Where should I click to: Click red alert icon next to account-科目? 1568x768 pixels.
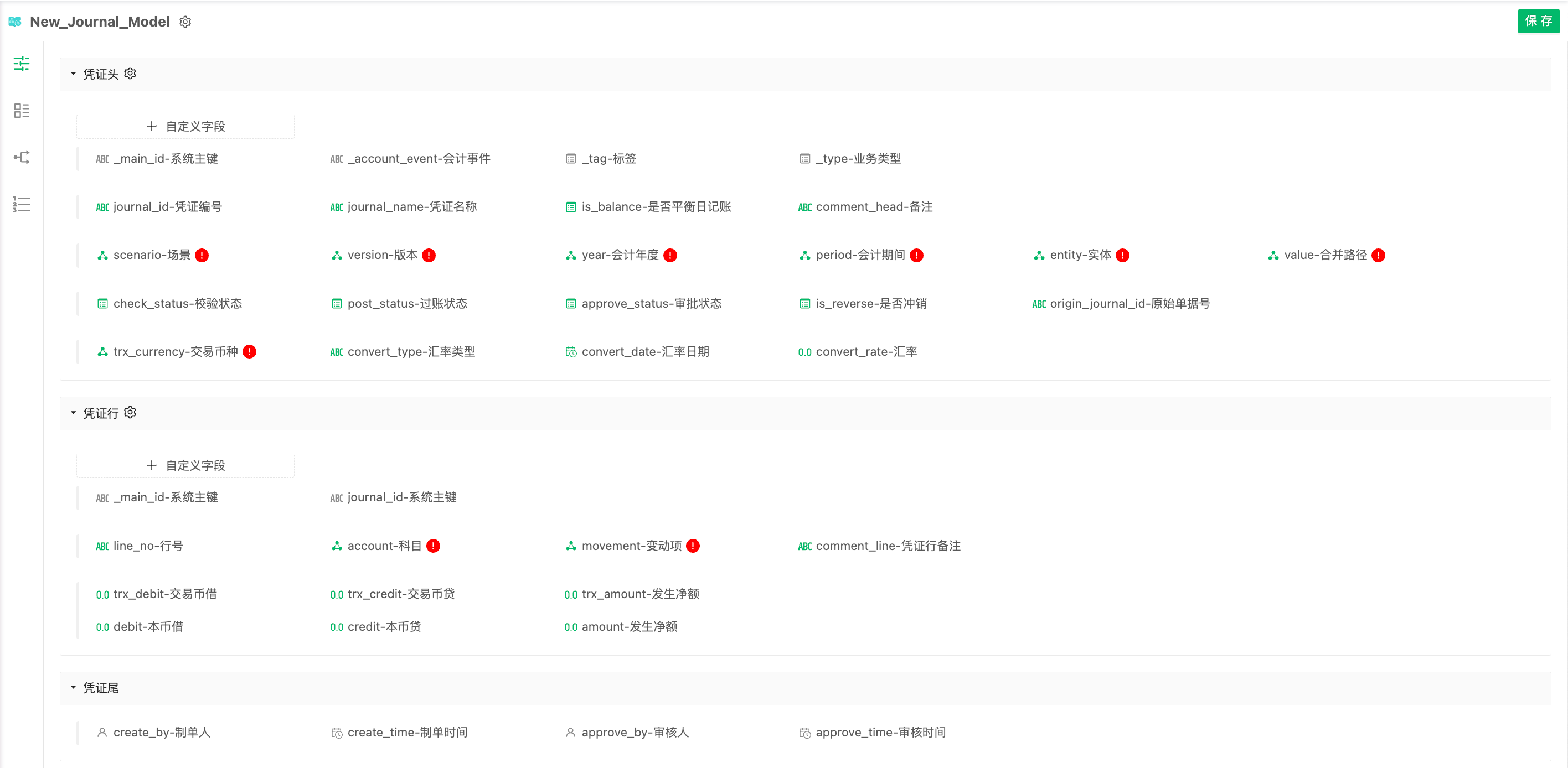coord(434,546)
